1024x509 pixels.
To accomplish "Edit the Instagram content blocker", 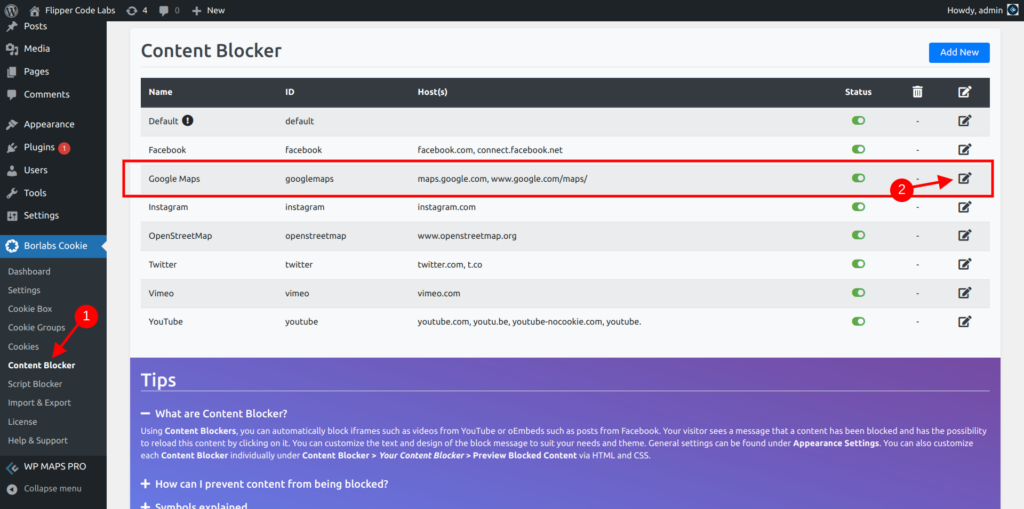I will pos(965,206).
